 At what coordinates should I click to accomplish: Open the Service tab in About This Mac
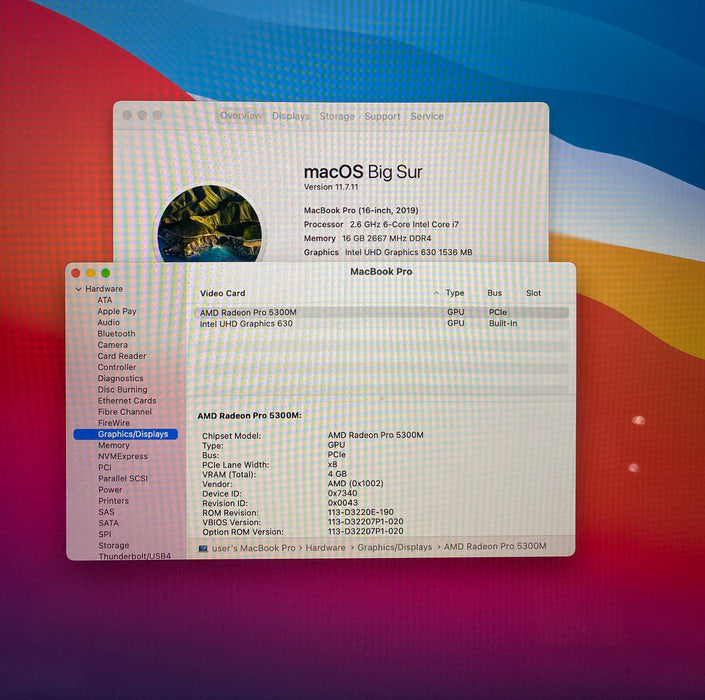pos(427,116)
